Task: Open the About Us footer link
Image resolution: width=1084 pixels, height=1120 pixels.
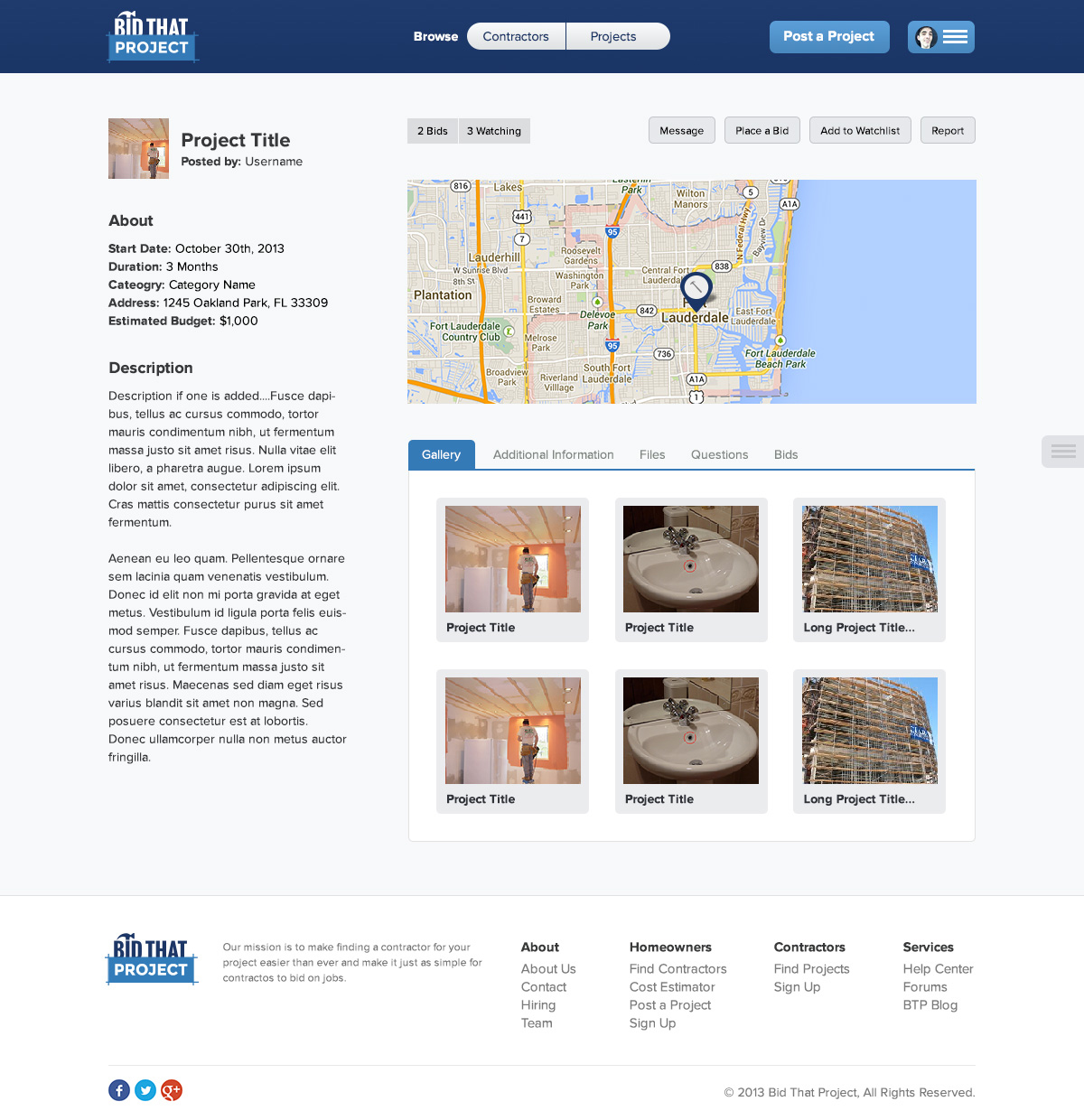Action: click(548, 969)
